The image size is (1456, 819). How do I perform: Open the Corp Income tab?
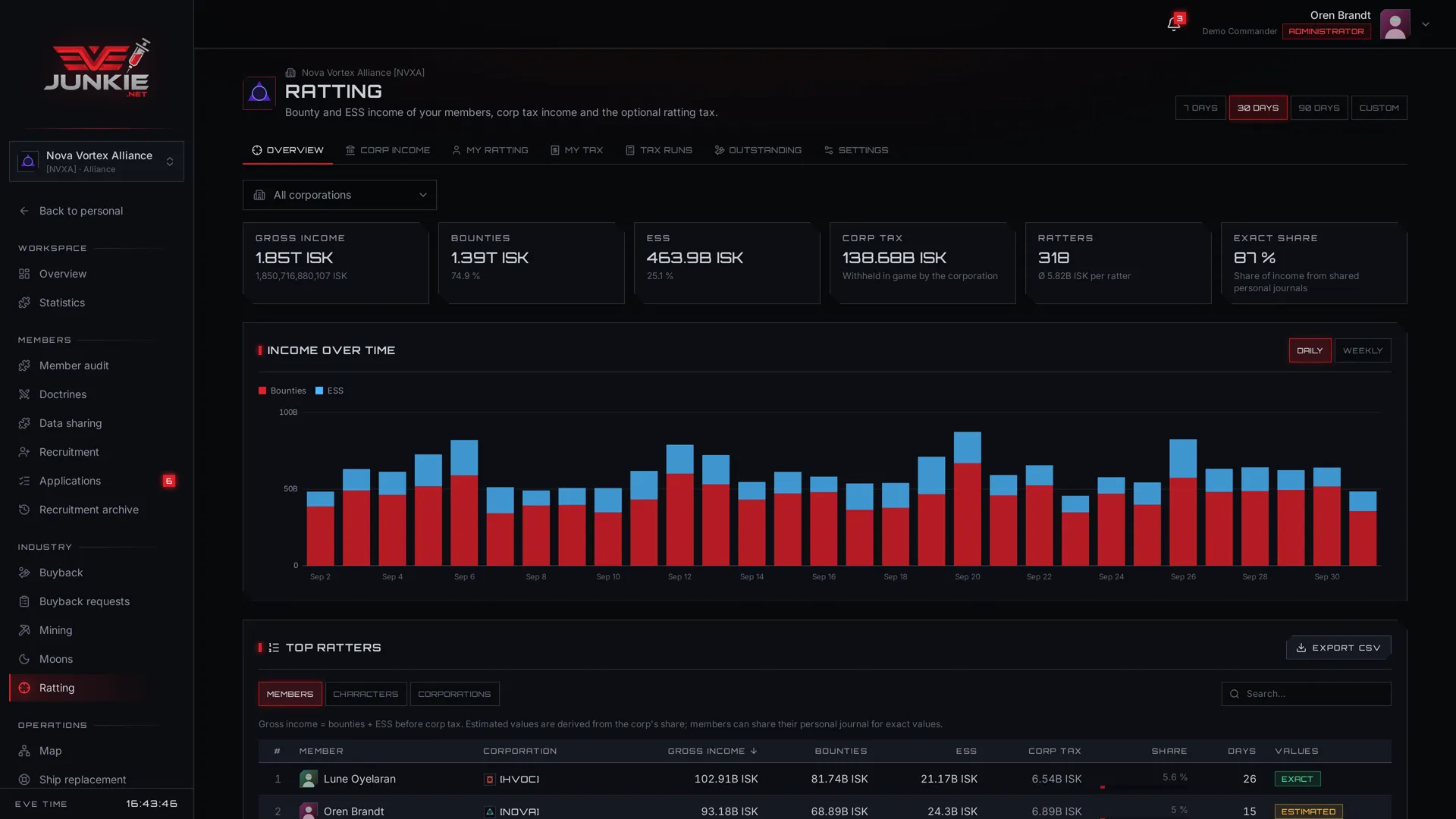(x=388, y=150)
